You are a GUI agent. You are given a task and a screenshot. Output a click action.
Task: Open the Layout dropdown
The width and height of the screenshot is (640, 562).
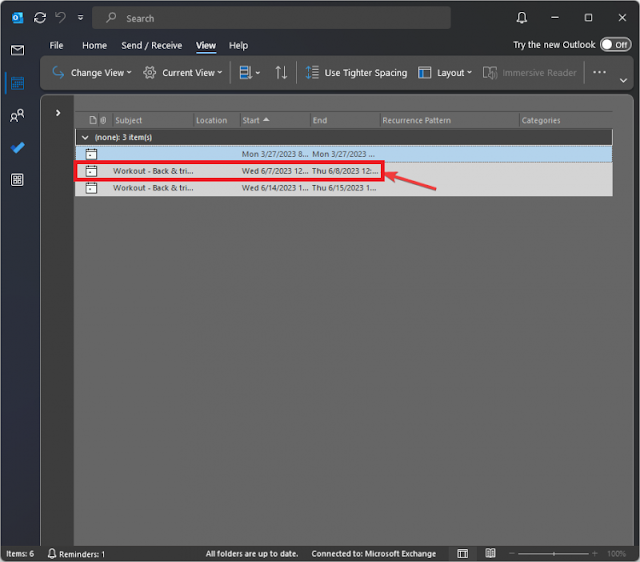pos(444,73)
